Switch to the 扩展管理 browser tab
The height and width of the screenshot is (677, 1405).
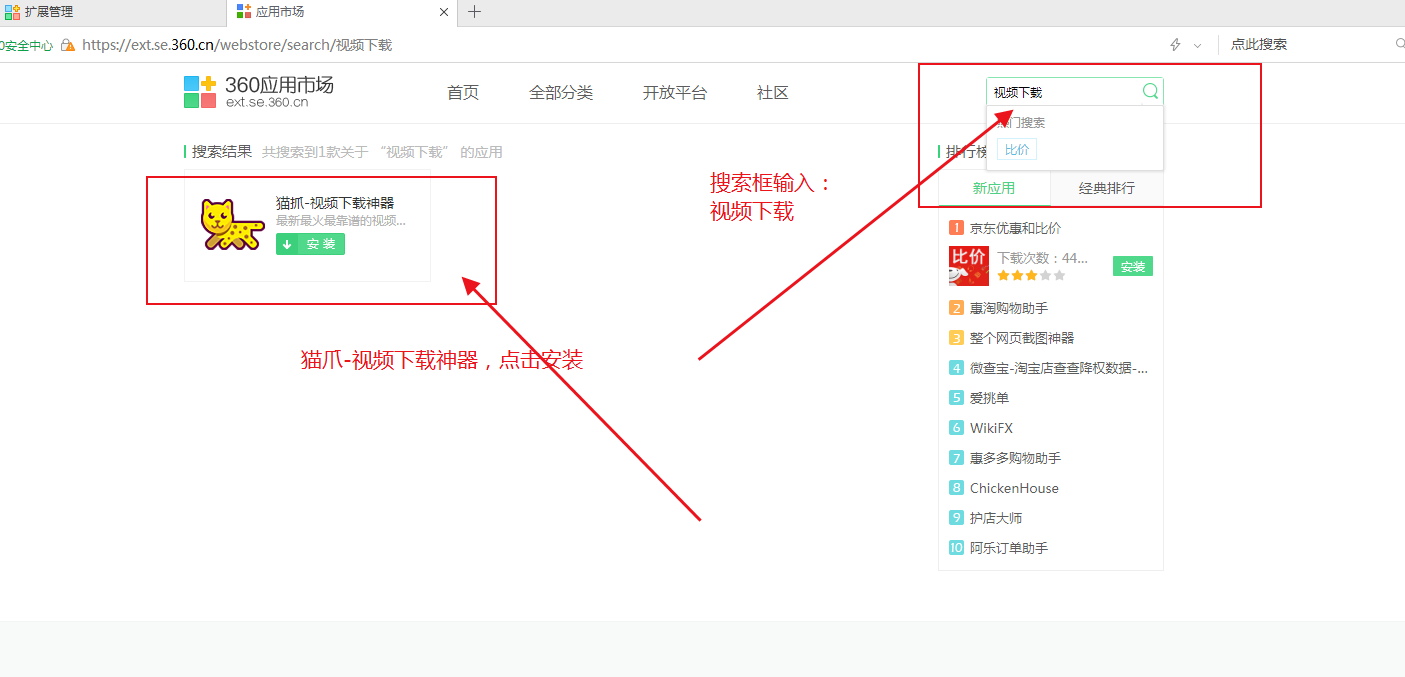pos(113,12)
